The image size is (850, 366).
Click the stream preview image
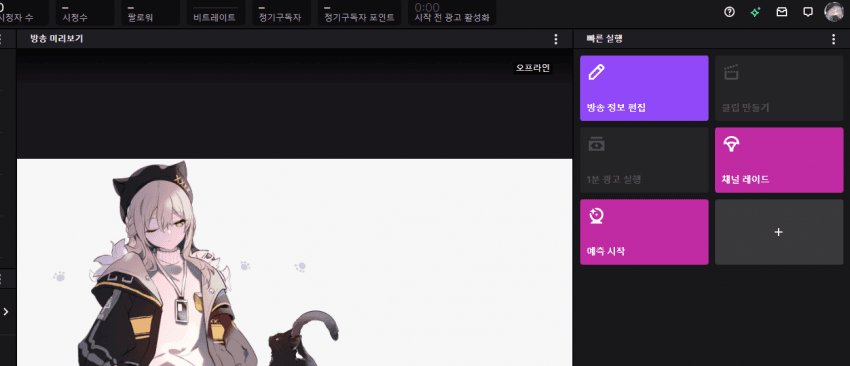pos(294,262)
